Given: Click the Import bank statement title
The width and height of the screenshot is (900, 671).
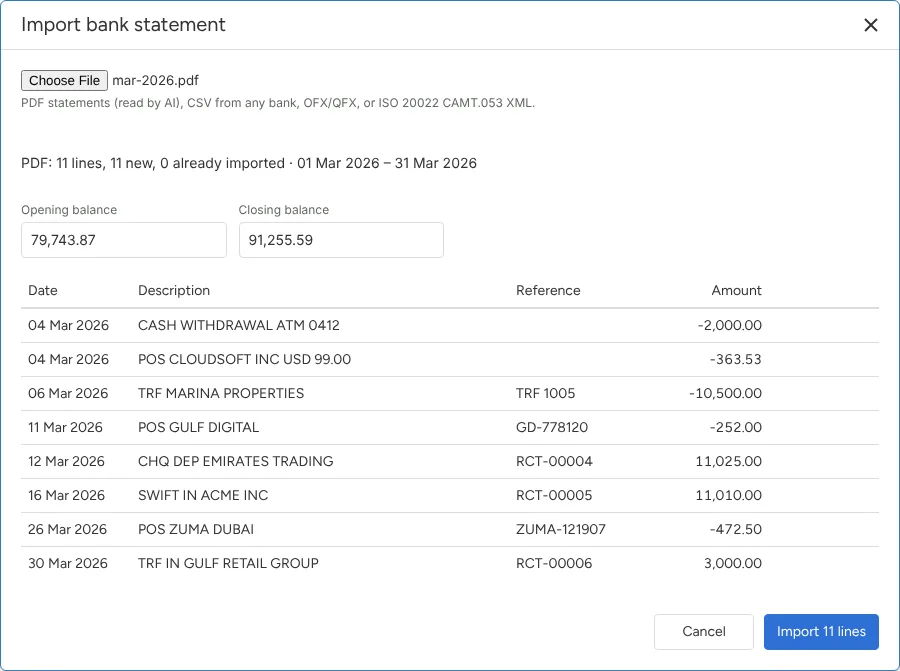Looking at the screenshot, I should tap(123, 25).
